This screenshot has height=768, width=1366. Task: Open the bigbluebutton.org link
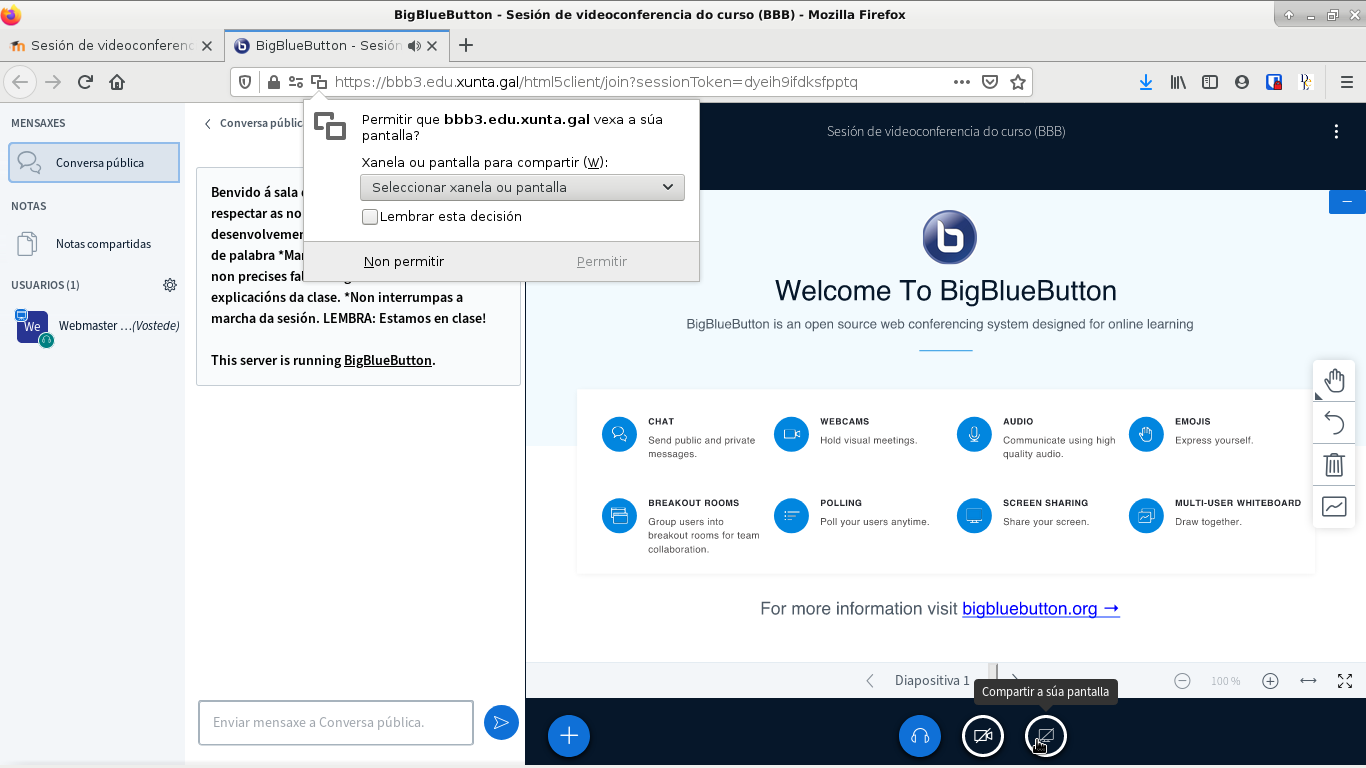[x=1040, y=608]
